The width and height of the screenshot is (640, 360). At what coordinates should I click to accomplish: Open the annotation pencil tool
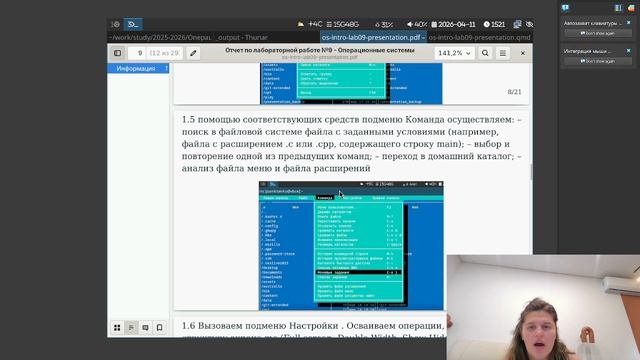tap(193, 53)
